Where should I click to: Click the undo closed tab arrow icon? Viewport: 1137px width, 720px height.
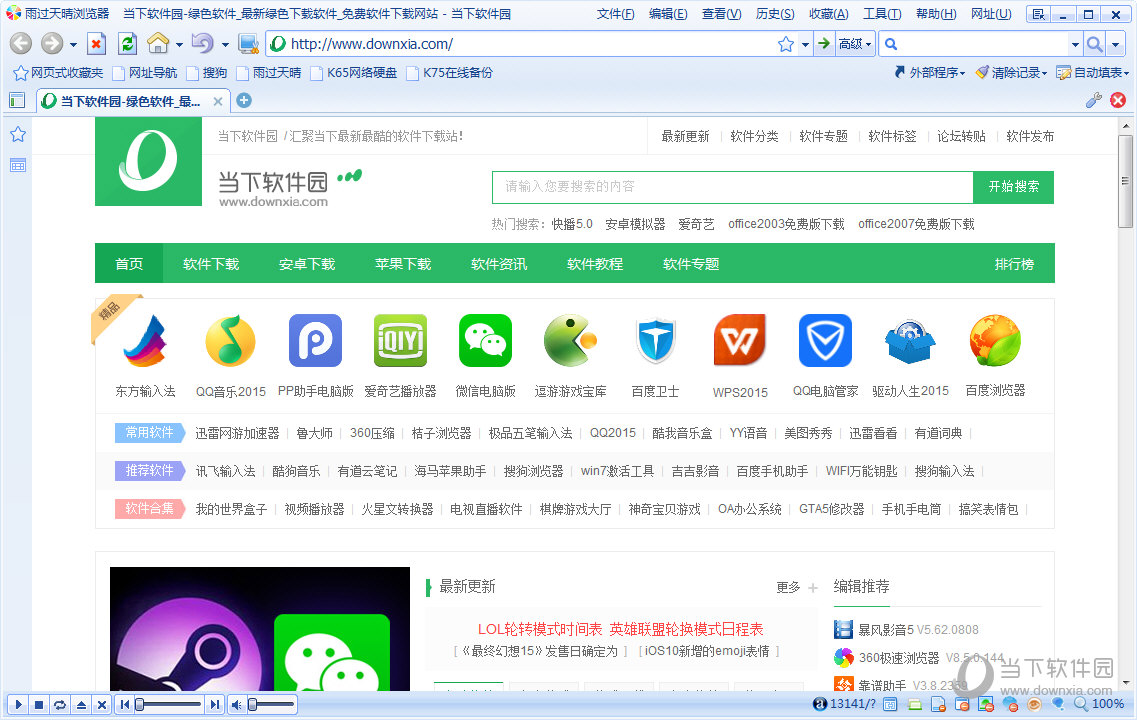tap(202, 44)
